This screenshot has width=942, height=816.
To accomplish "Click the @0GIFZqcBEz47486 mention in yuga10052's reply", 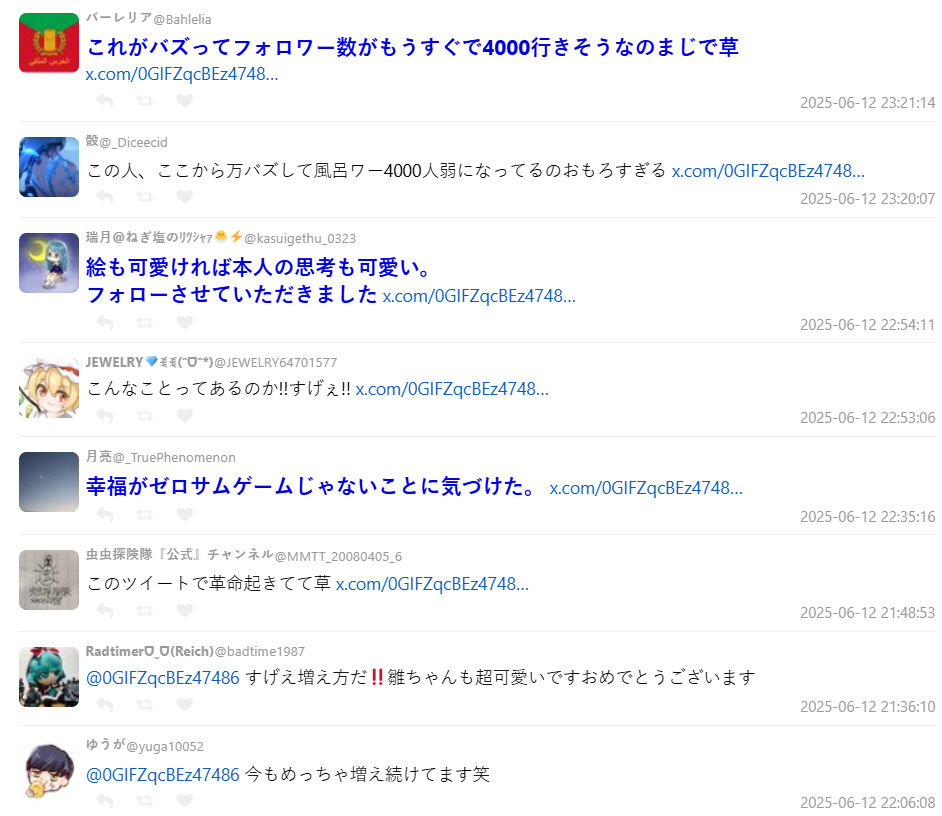I will click(x=163, y=775).
